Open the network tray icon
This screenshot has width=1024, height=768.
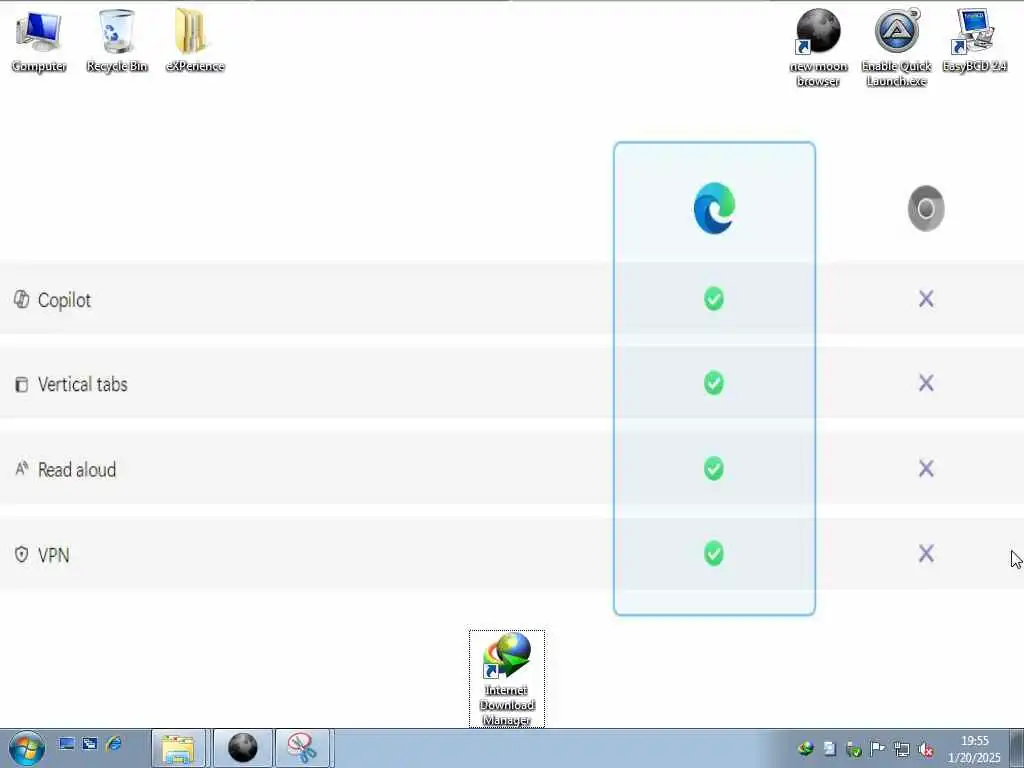[901, 749]
